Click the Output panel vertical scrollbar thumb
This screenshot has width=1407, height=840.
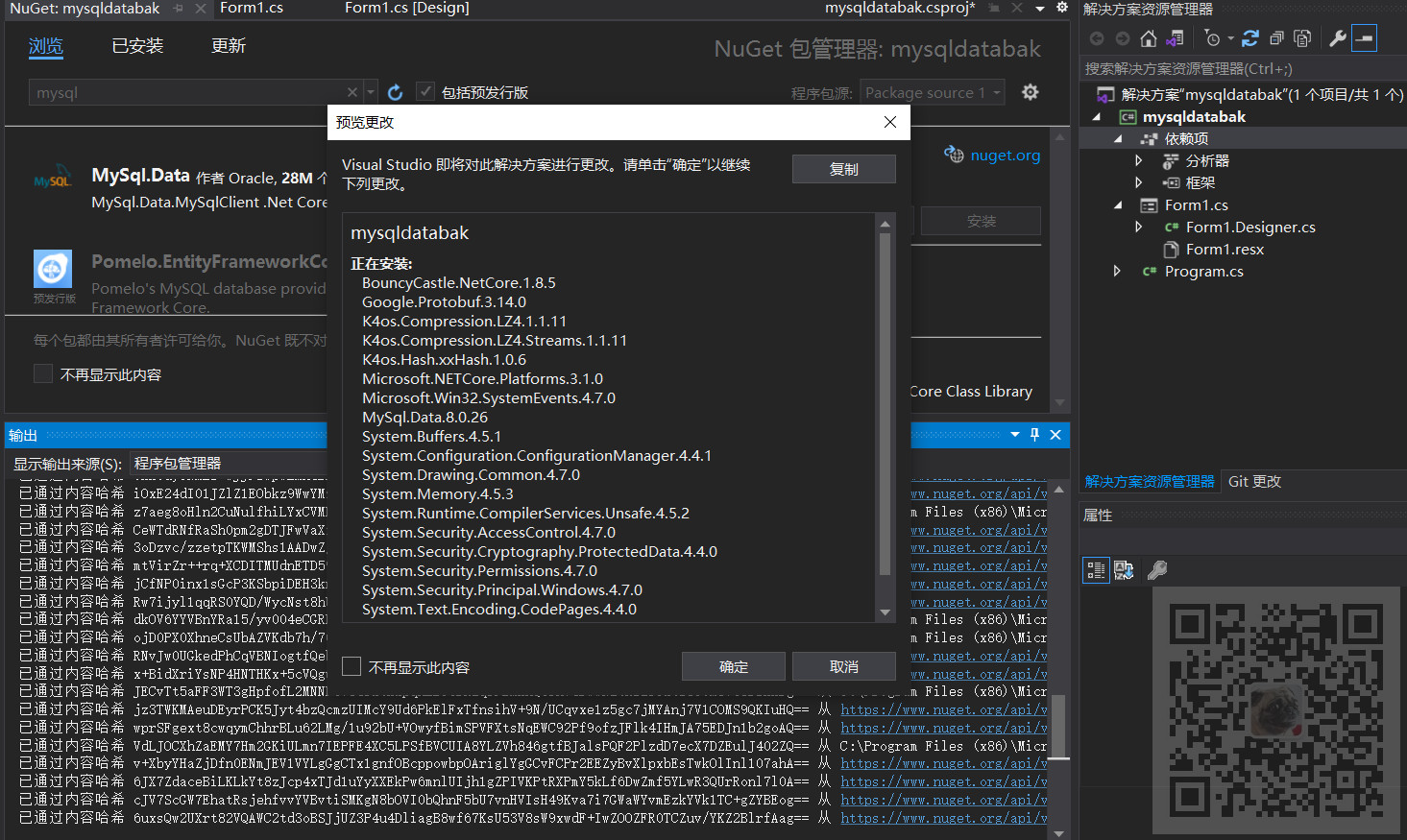point(1058,727)
